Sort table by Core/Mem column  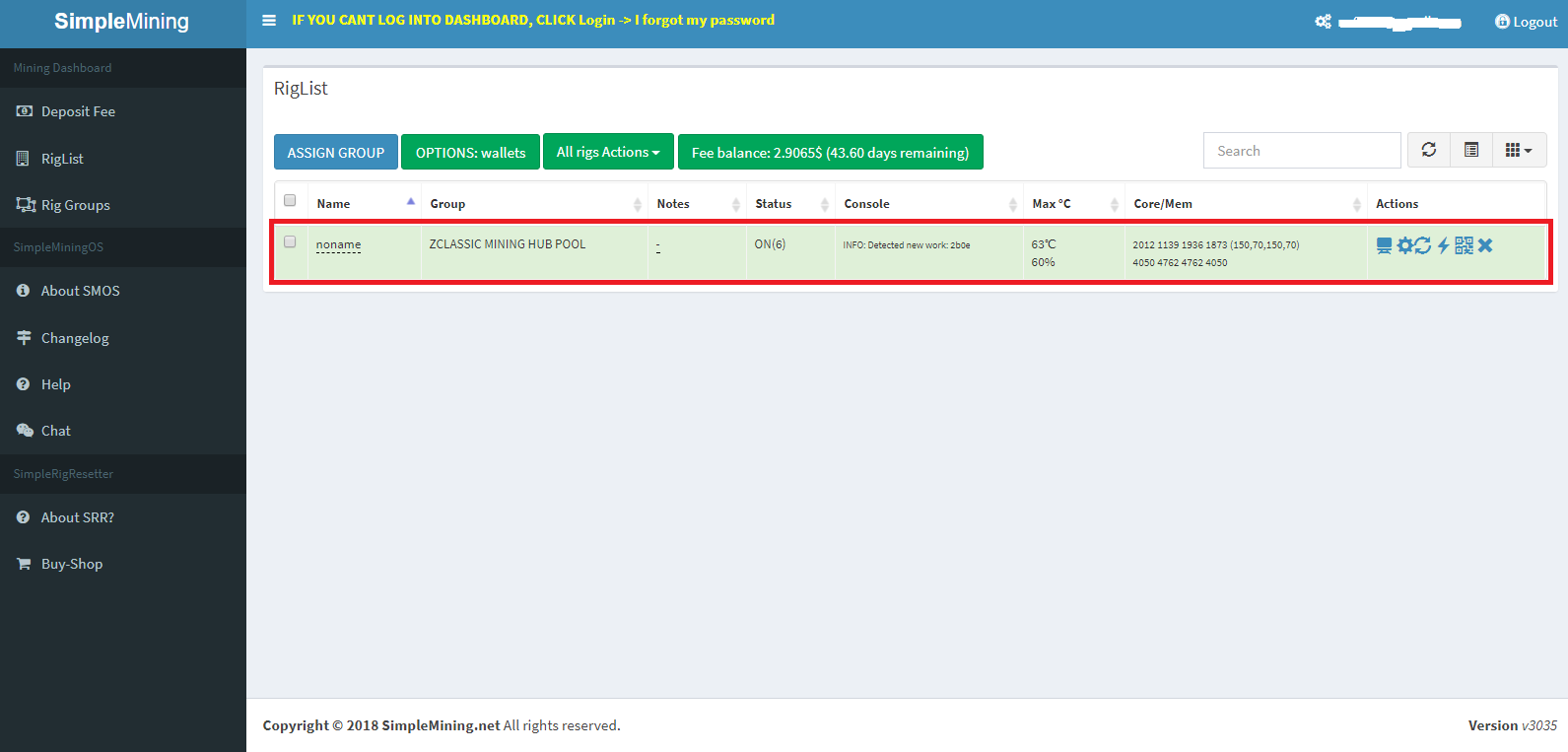coord(1246,203)
